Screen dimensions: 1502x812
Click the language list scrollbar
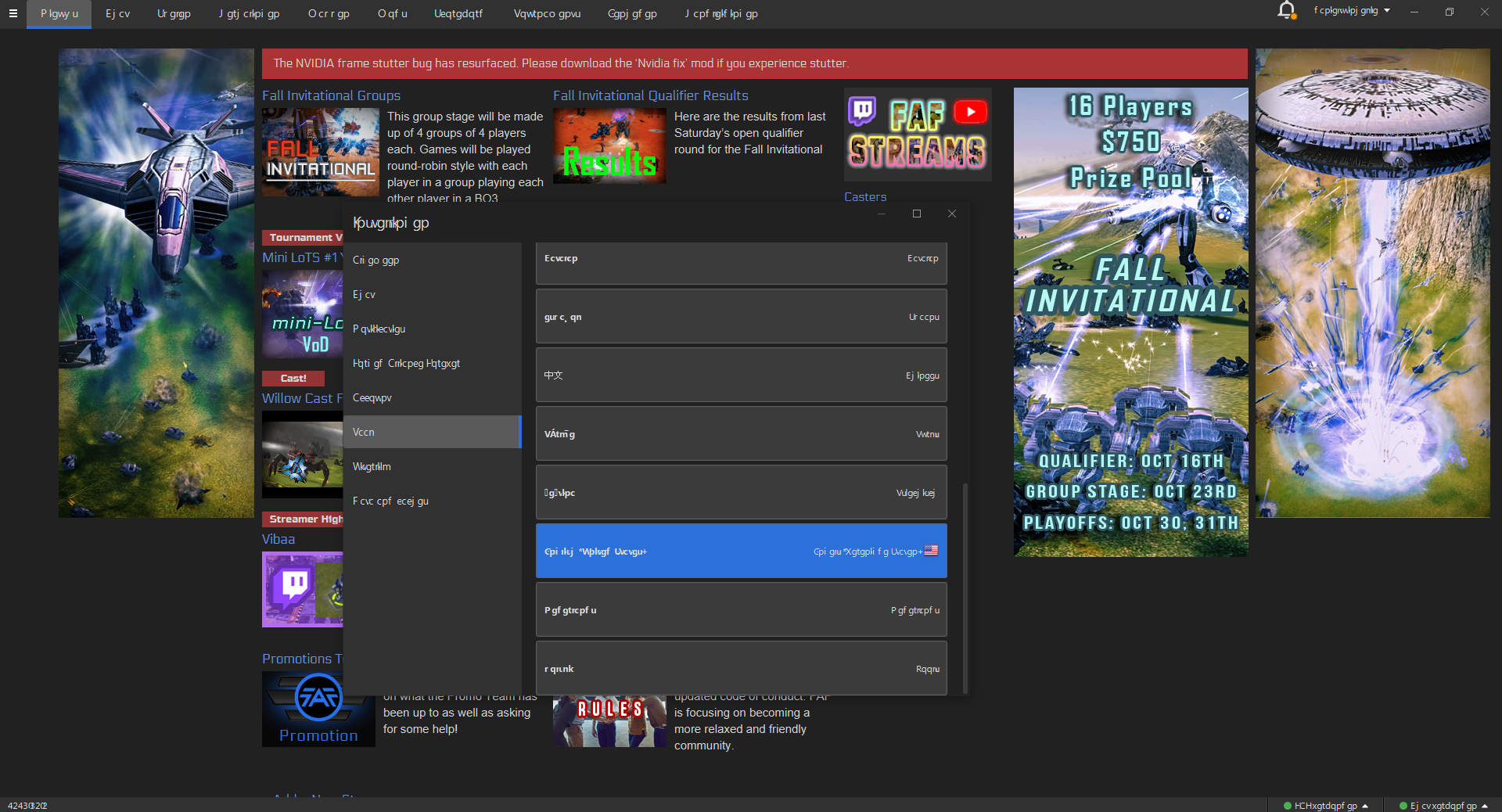[965, 587]
